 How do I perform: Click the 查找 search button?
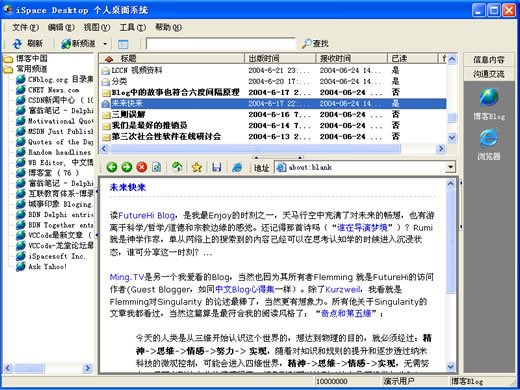click(315, 44)
